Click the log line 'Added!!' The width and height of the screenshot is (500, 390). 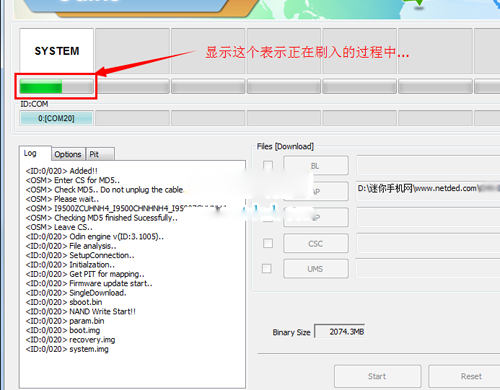click(62, 171)
